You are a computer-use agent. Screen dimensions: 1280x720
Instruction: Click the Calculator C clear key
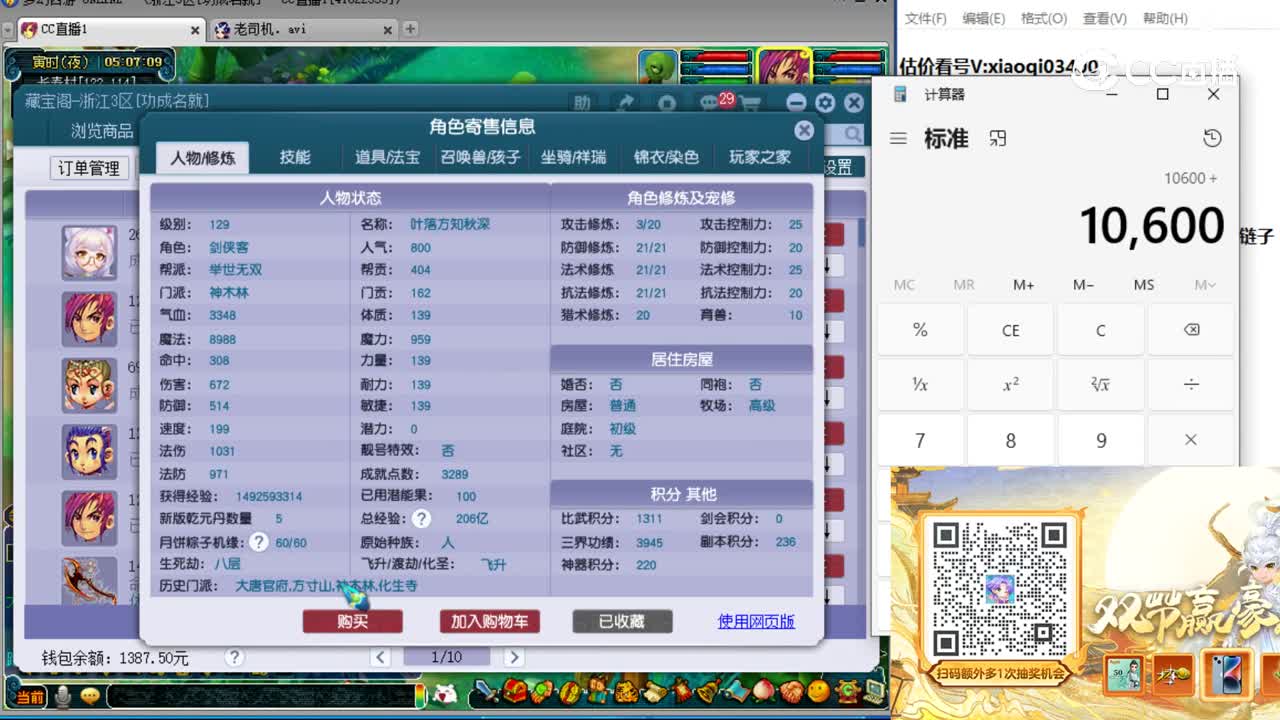point(1101,330)
